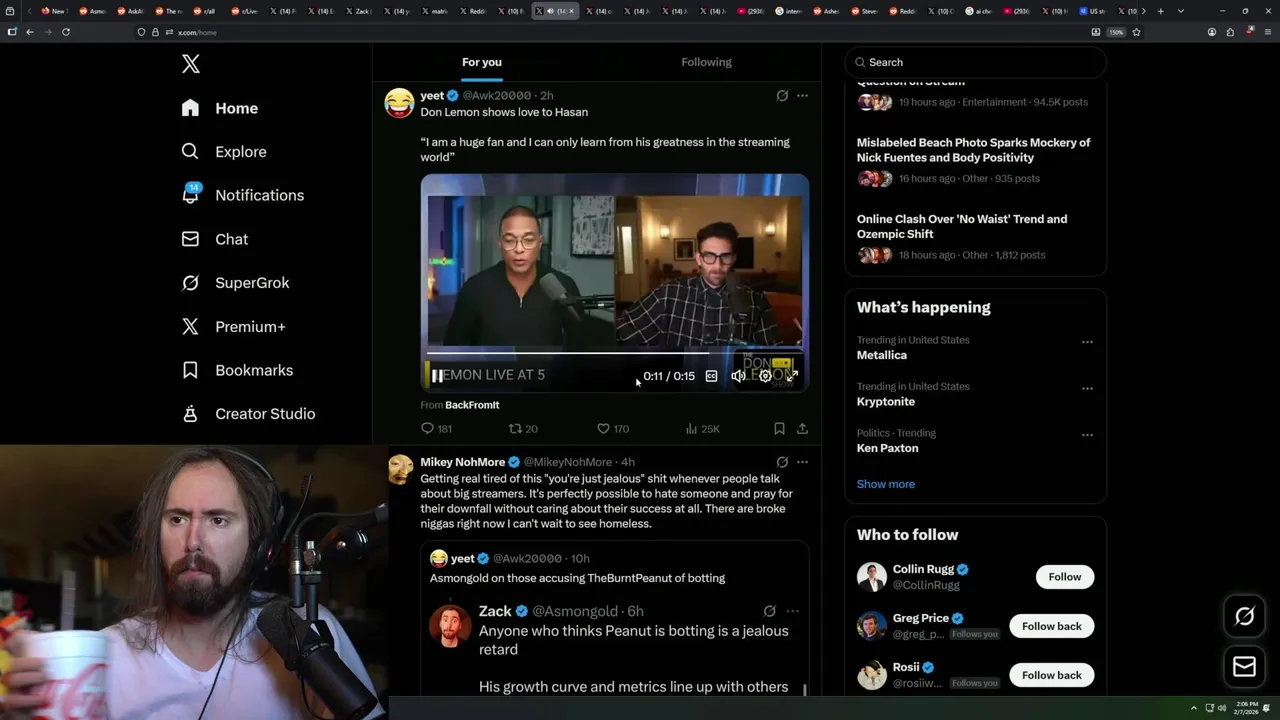Bookmark the page with star icon
The height and width of the screenshot is (720, 1280).
tap(1137, 32)
